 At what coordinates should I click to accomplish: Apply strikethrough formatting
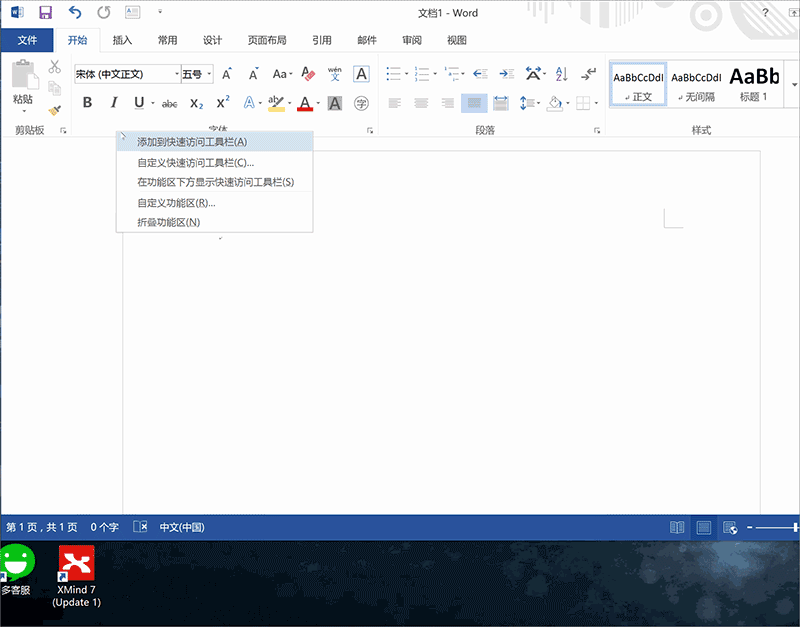click(x=169, y=103)
